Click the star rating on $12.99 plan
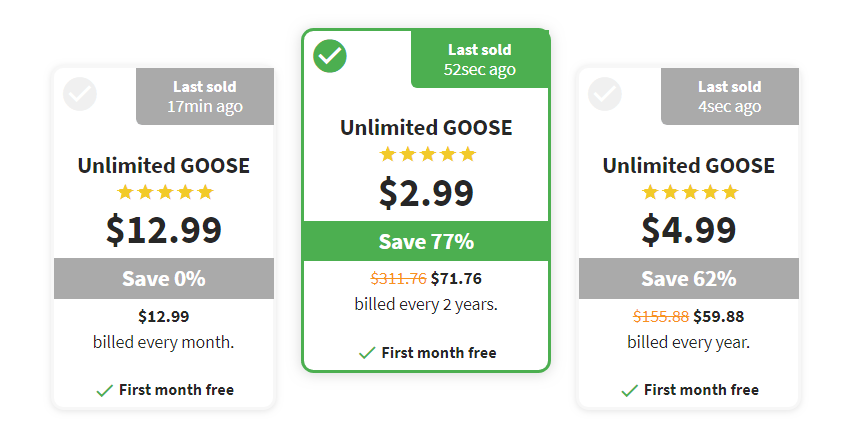 point(165,192)
